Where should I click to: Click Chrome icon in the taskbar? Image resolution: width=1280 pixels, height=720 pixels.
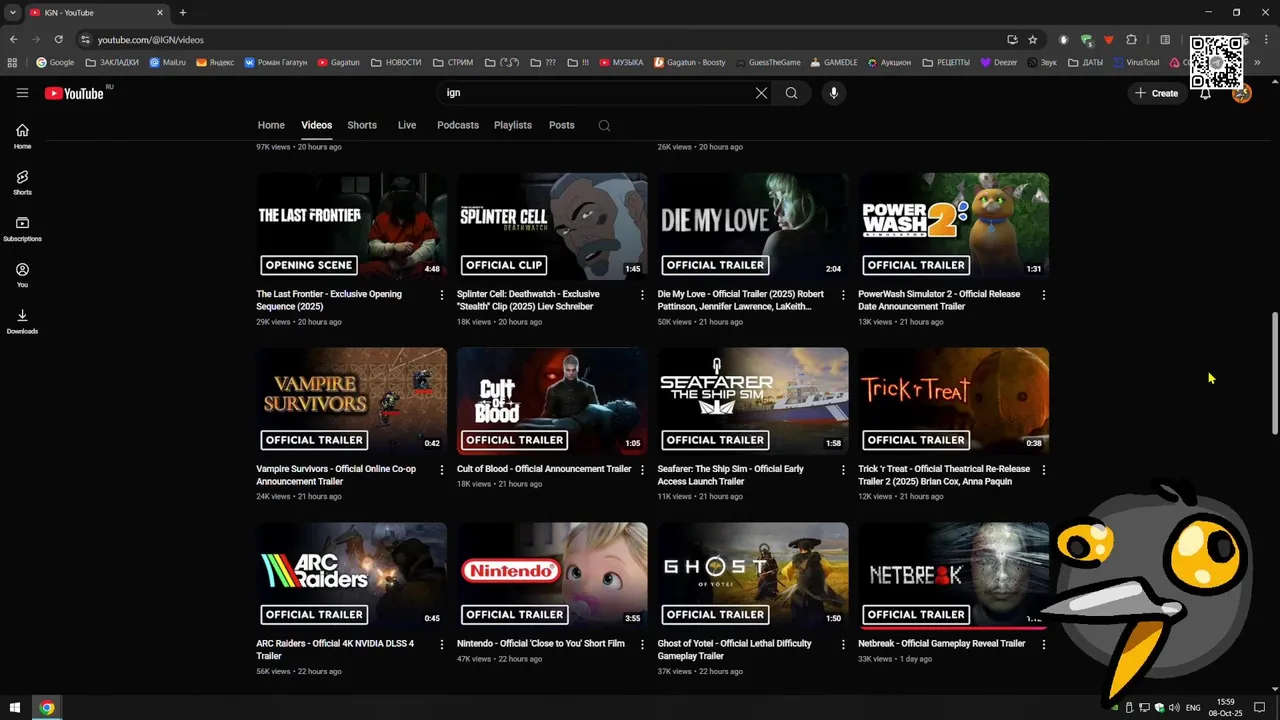tap(47, 708)
